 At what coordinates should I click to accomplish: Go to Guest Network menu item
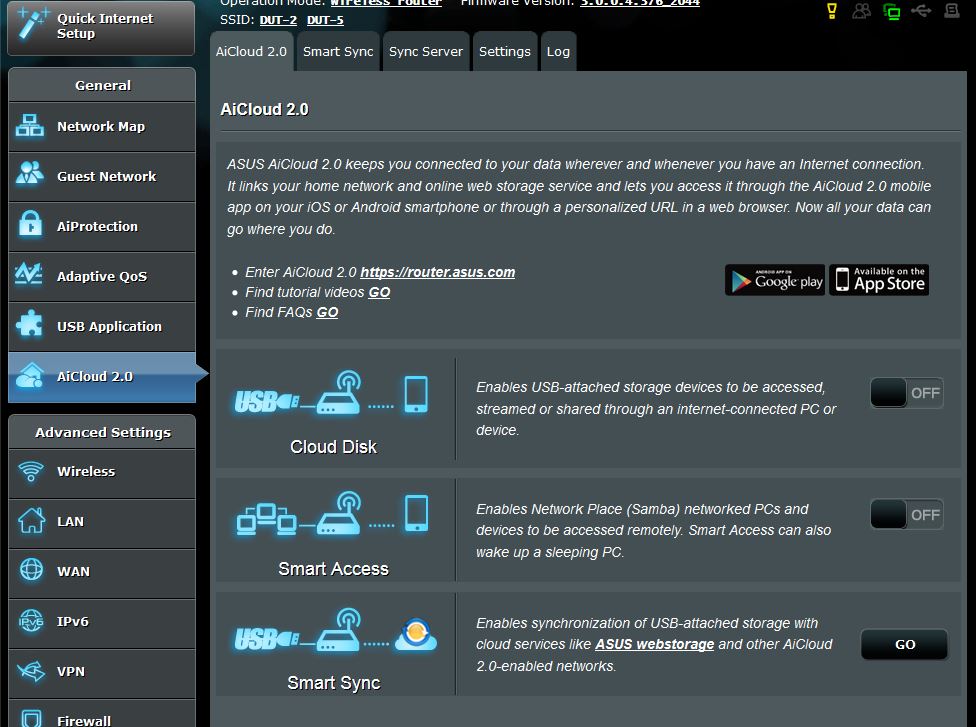tap(102, 177)
